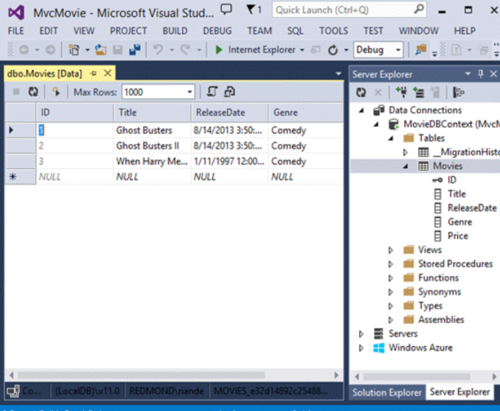Click the Internet Explorer run button label
The image size is (500, 411).
(x=262, y=50)
